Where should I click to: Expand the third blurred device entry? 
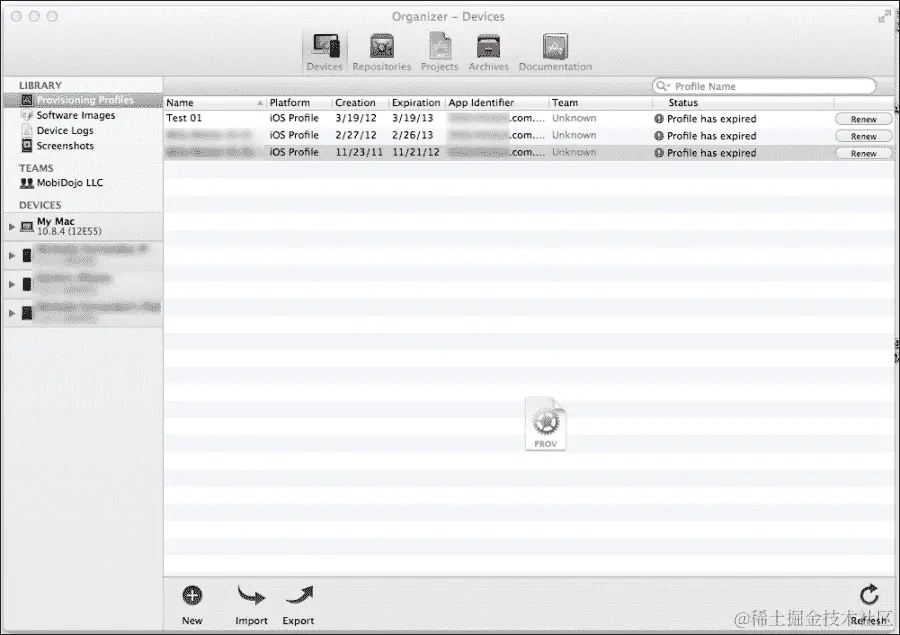tap(11, 313)
